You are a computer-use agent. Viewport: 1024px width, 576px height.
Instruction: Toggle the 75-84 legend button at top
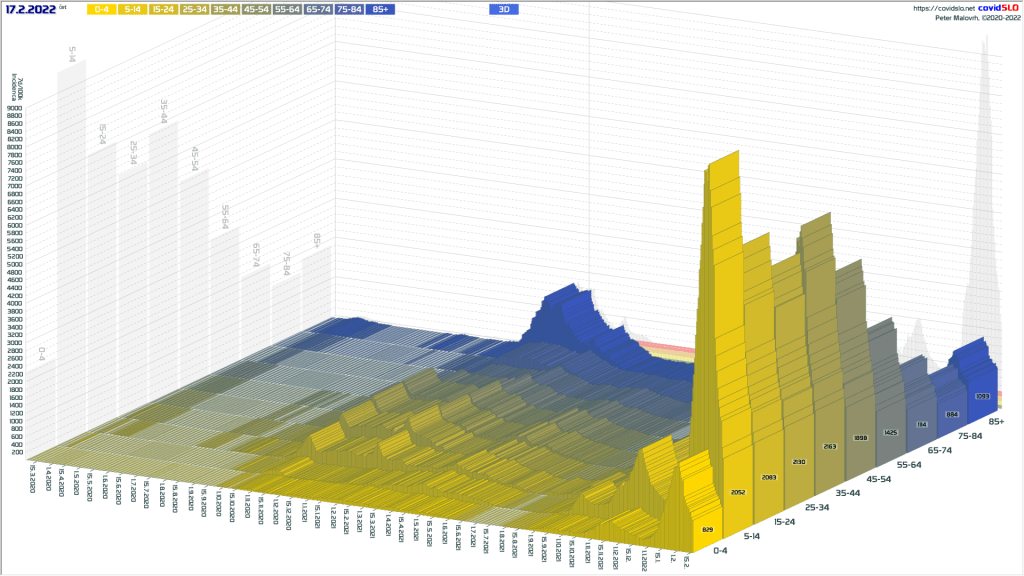(x=349, y=9)
